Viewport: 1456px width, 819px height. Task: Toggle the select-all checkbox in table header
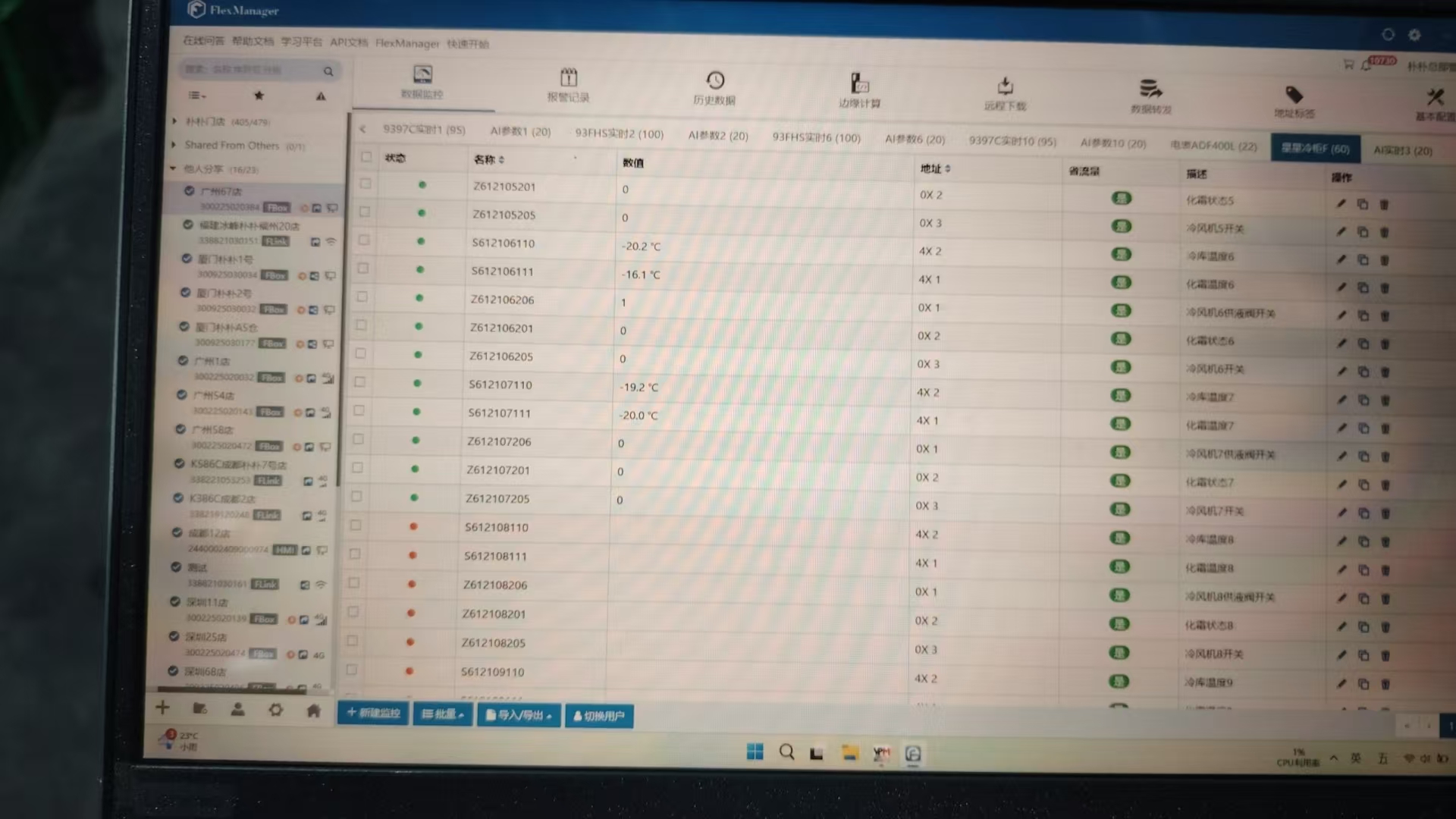(x=366, y=156)
